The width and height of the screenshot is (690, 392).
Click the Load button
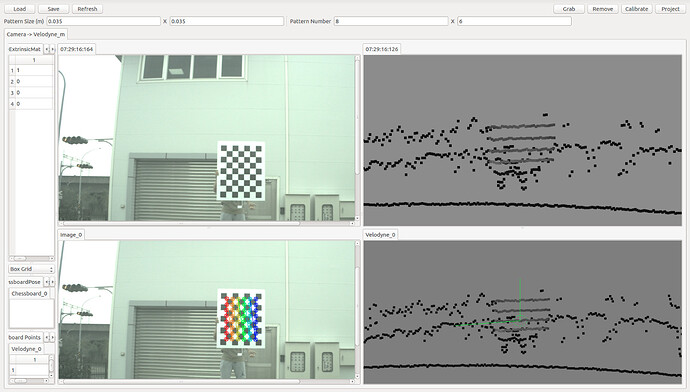pyautogui.click(x=19, y=9)
